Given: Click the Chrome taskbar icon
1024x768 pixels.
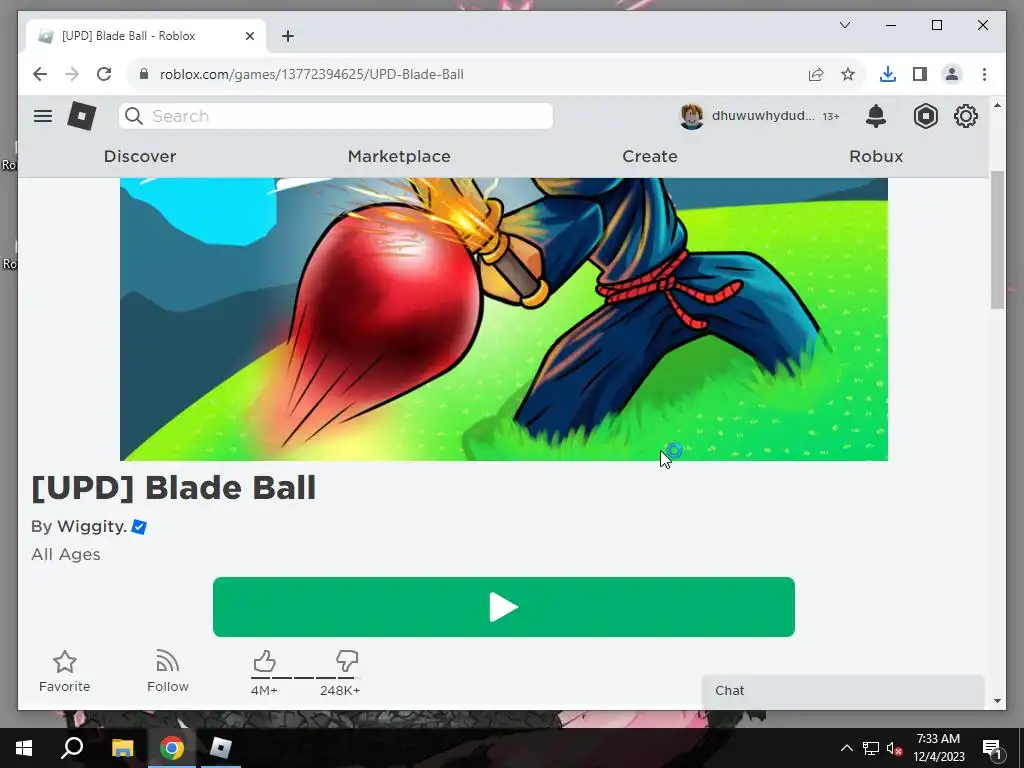Looking at the screenshot, I should 172,748.
